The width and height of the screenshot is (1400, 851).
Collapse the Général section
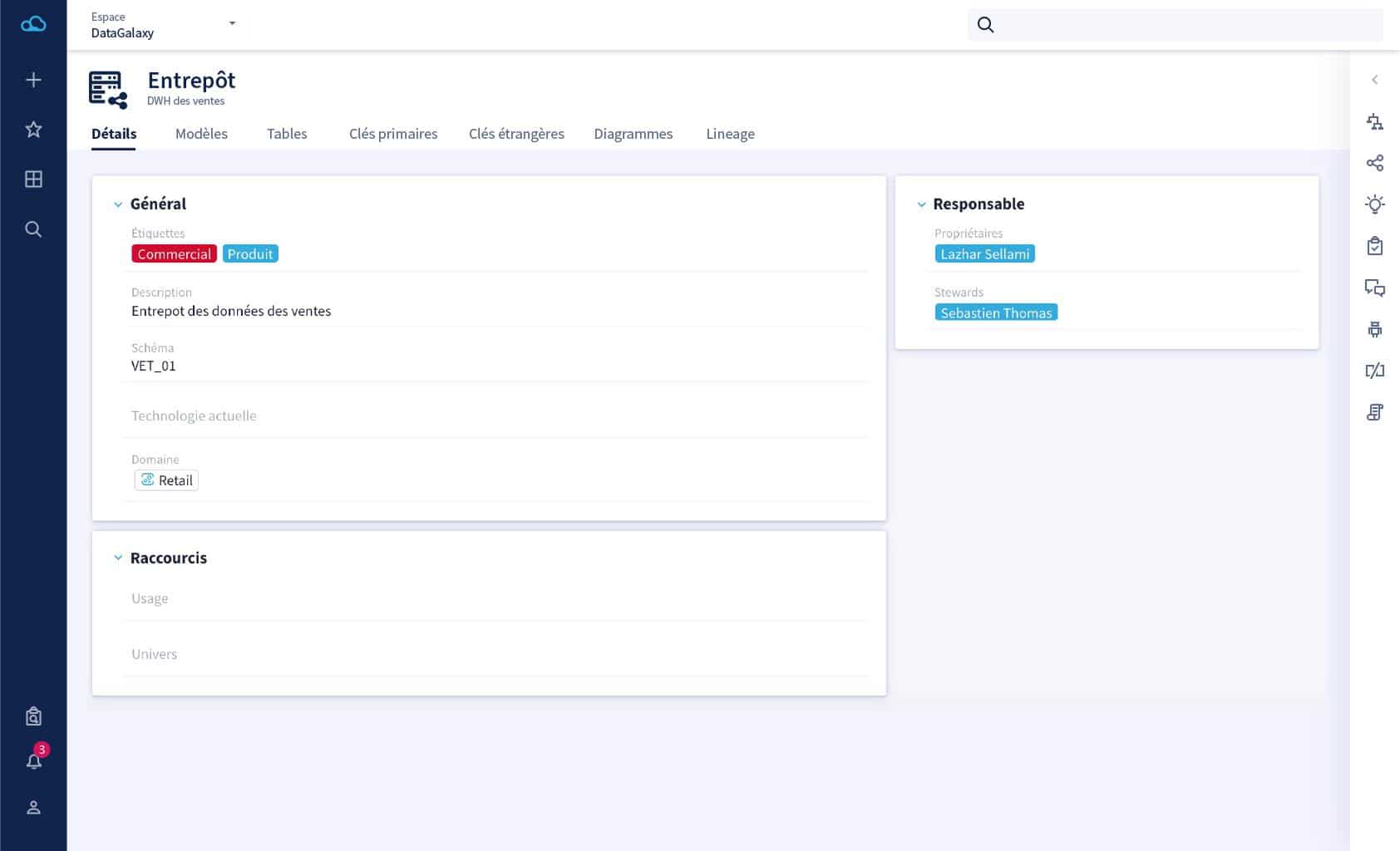point(118,204)
